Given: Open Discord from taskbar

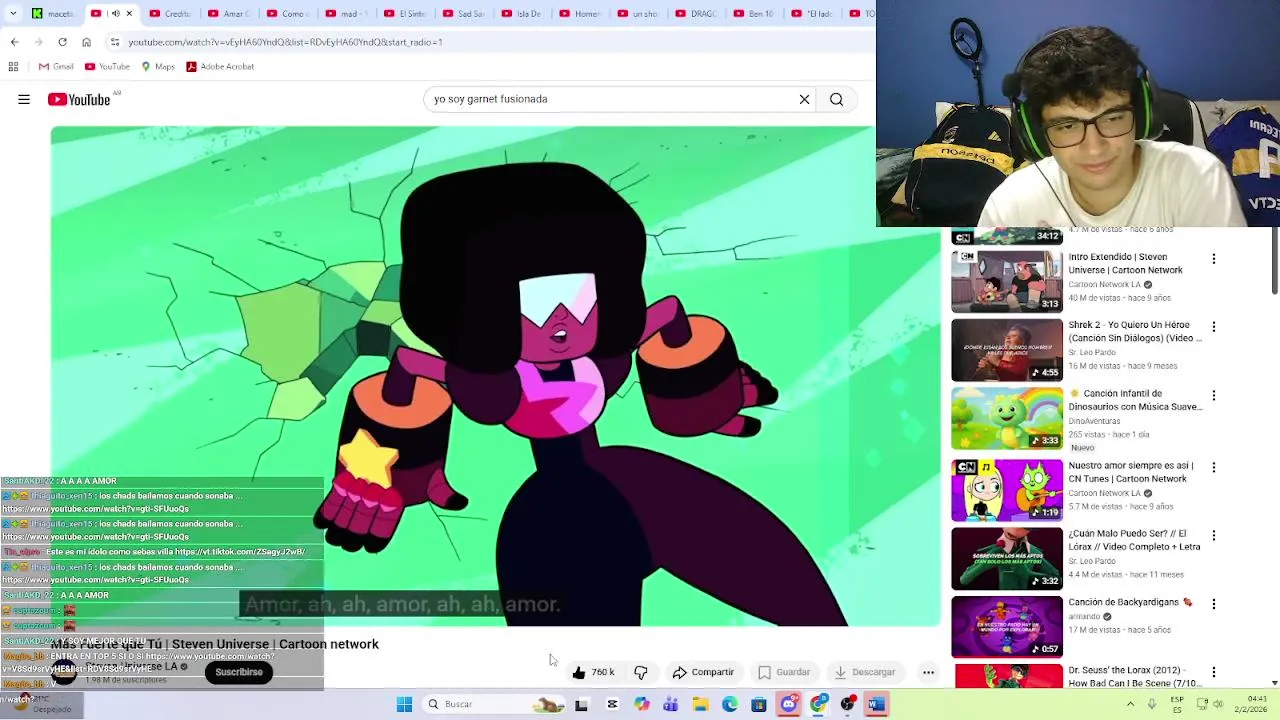Looking at the screenshot, I should point(789,704).
